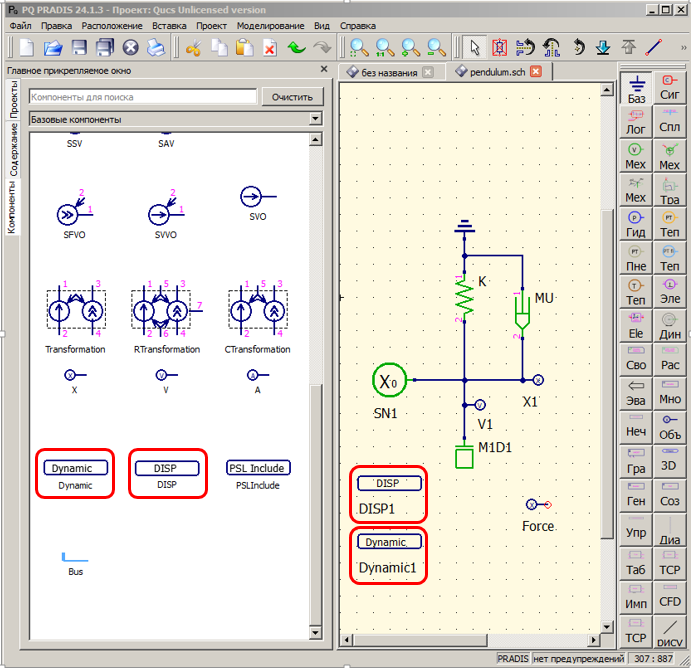Screen dimensions: 691x668
Task: Select the pointer selection tool
Action: pyautogui.click(x=475, y=47)
